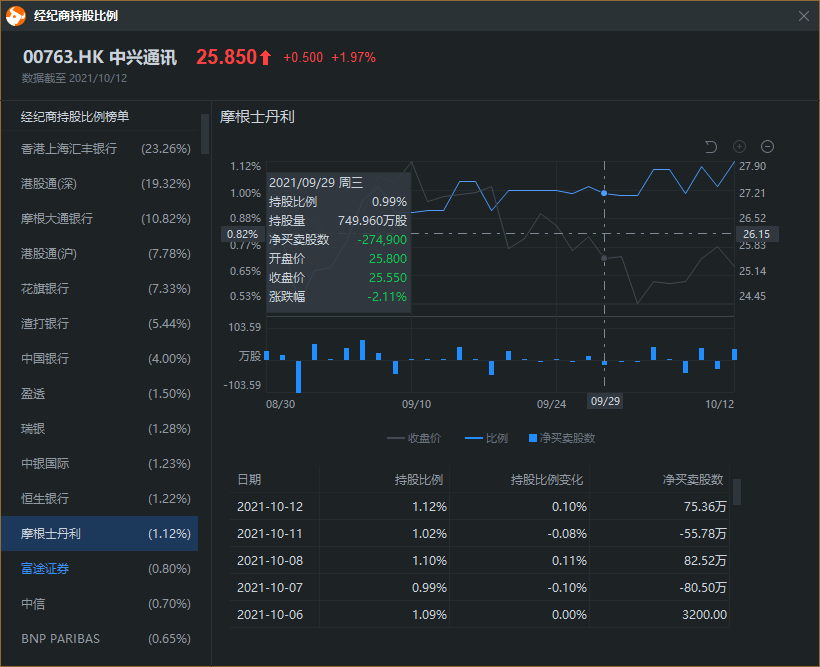Select BNP PARIBAS in broker list

click(x=99, y=639)
